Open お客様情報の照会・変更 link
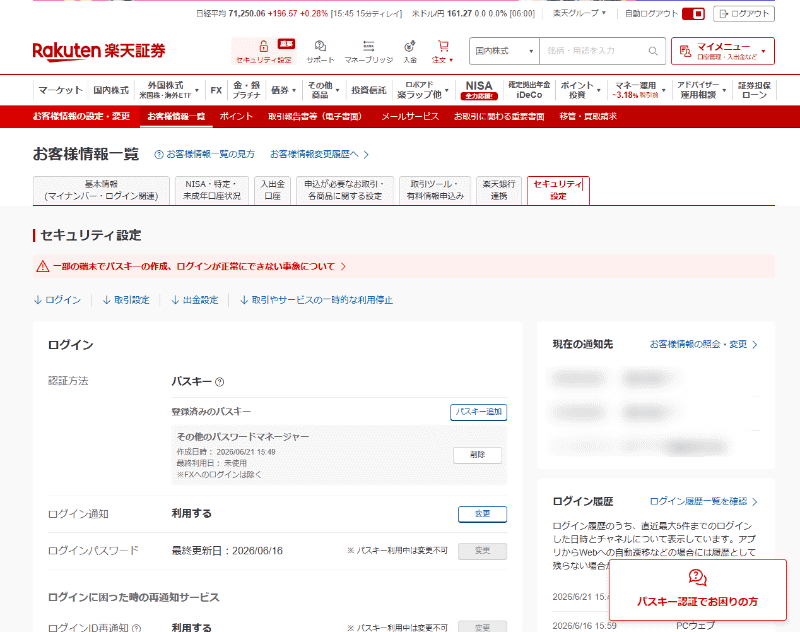This screenshot has width=800, height=632. pos(704,344)
